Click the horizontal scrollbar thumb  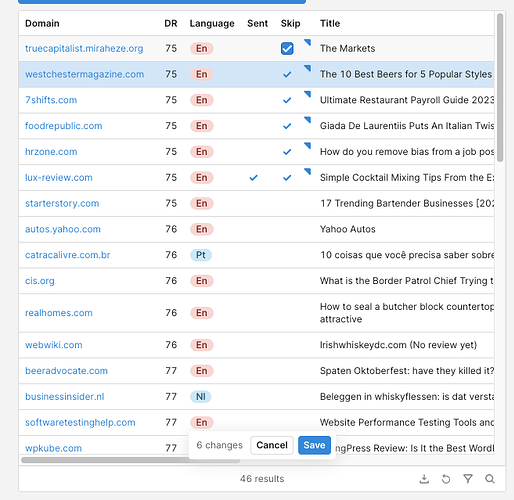[131, 460]
